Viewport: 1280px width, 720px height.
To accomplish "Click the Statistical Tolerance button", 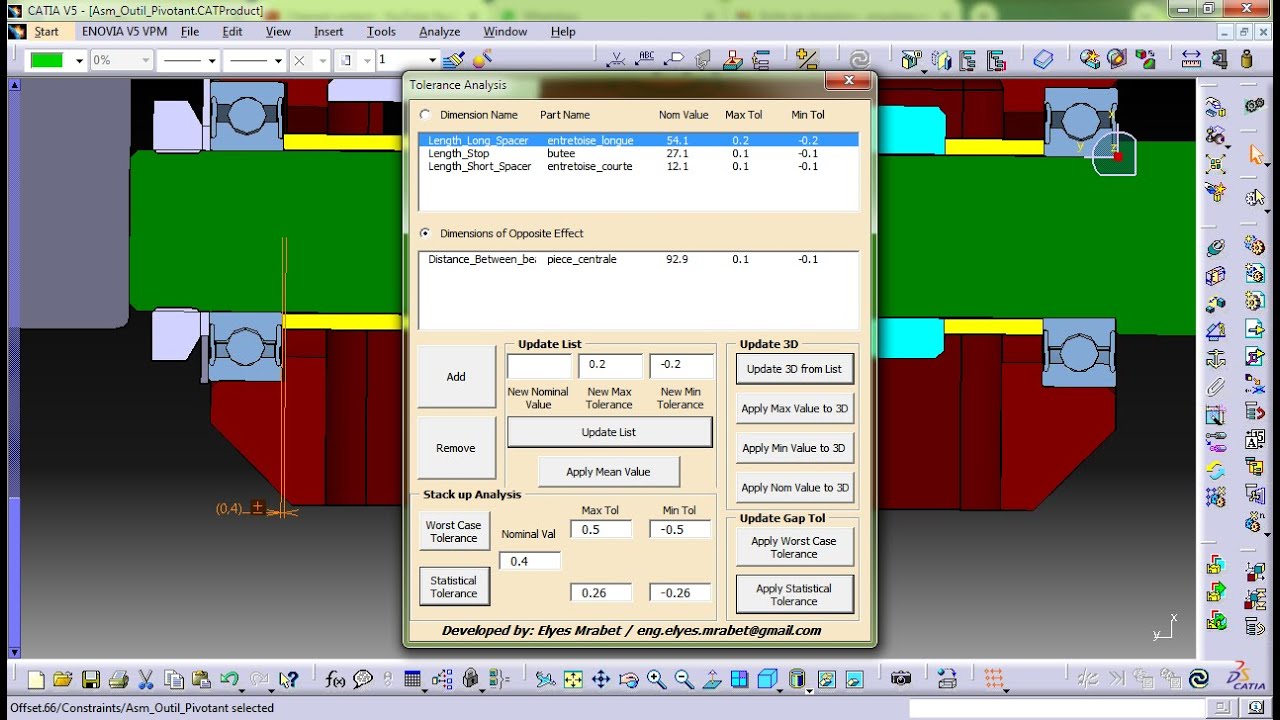I will click(x=454, y=587).
